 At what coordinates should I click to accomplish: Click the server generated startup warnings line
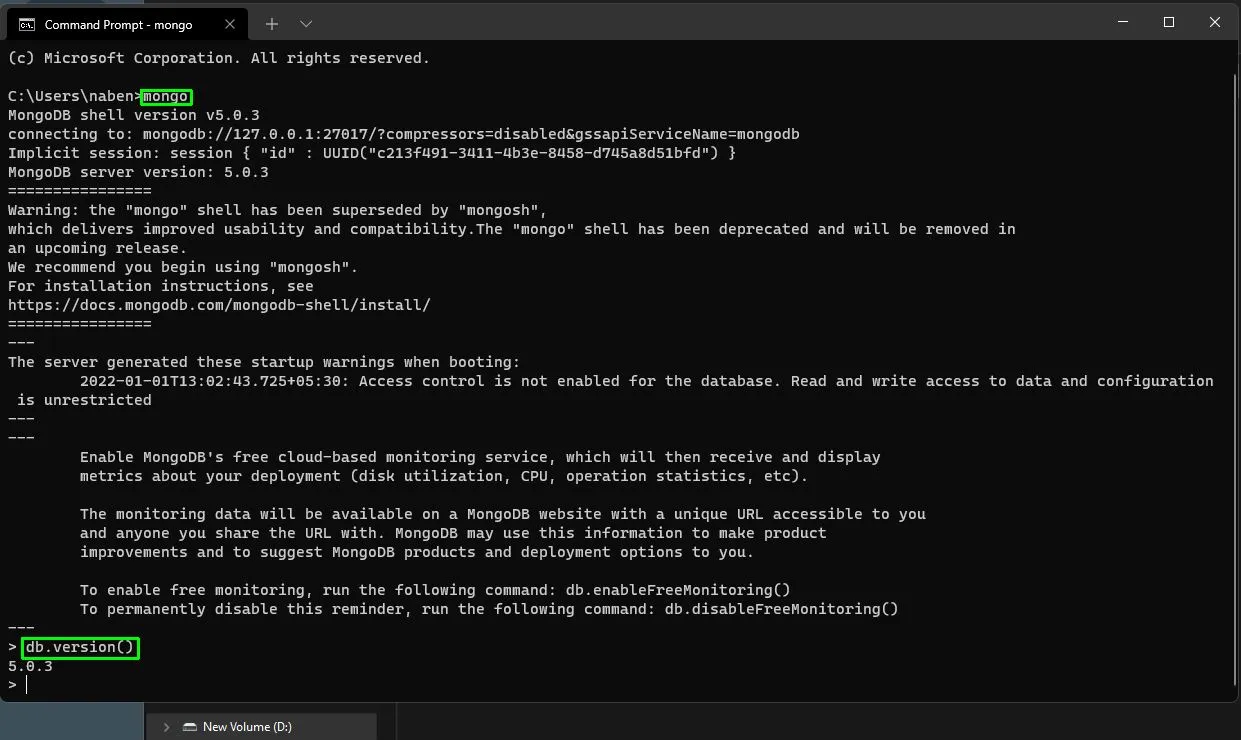(264, 362)
